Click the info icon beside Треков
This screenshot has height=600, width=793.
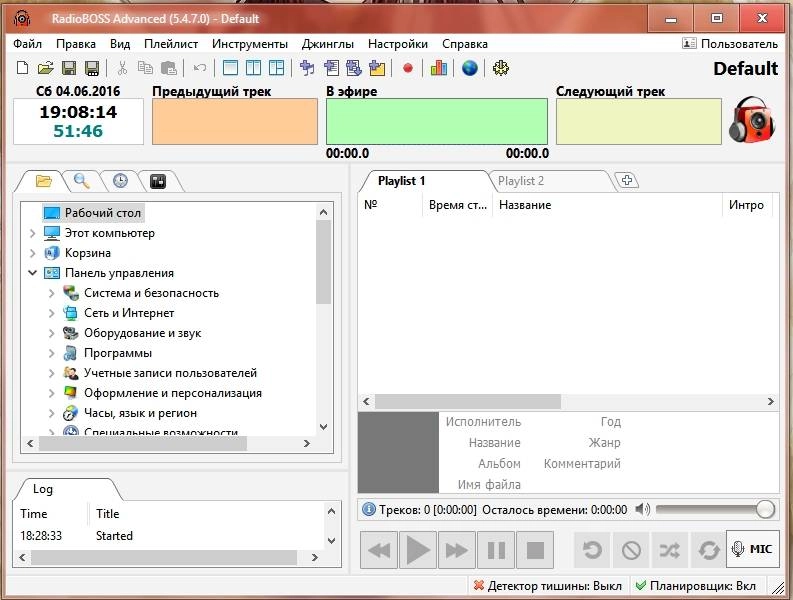[x=369, y=509]
